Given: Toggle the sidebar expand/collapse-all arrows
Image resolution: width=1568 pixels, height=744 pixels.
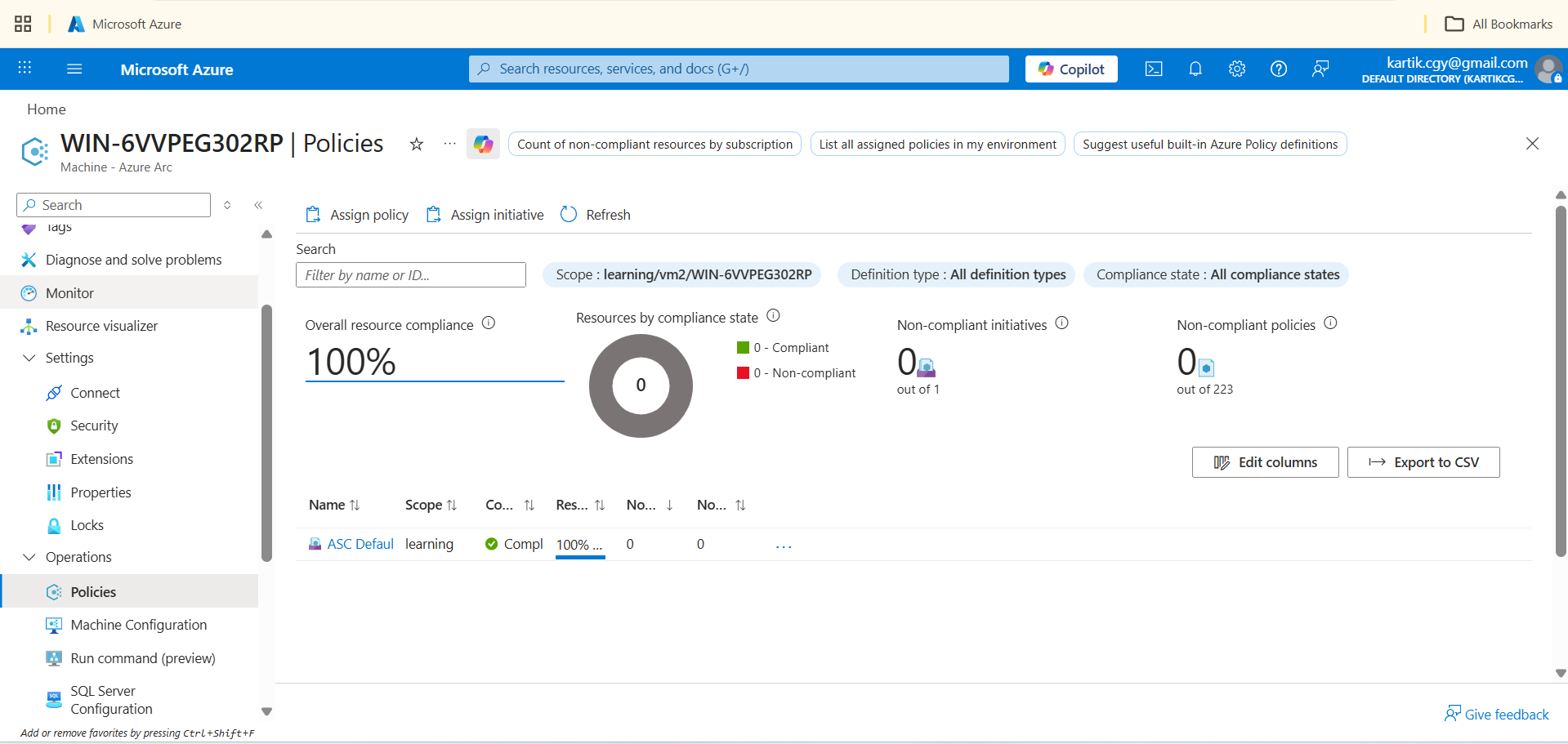Looking at the screenshot, I should tap(227, 205).
